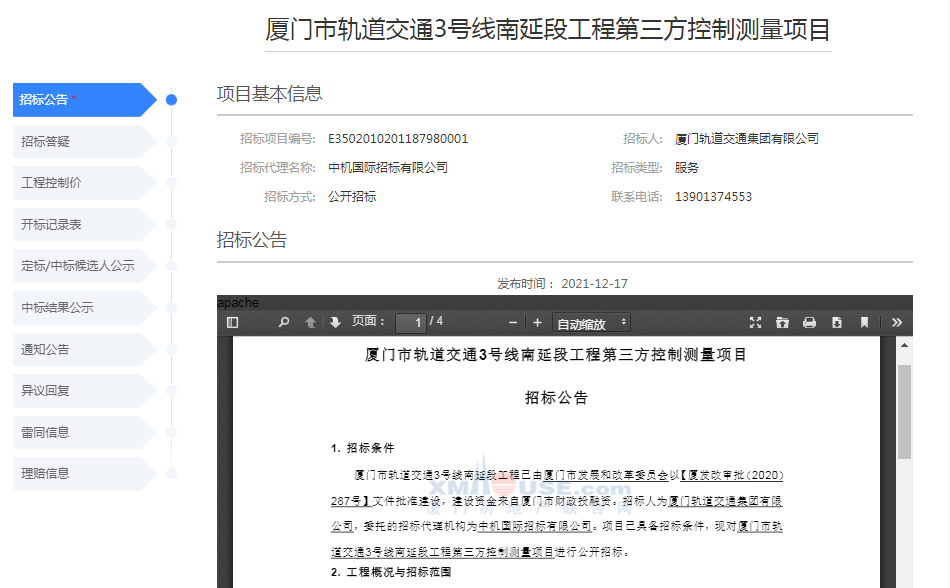Go to the previous PDF page
This screenshot has width=950, height=588.
(310, 323)
